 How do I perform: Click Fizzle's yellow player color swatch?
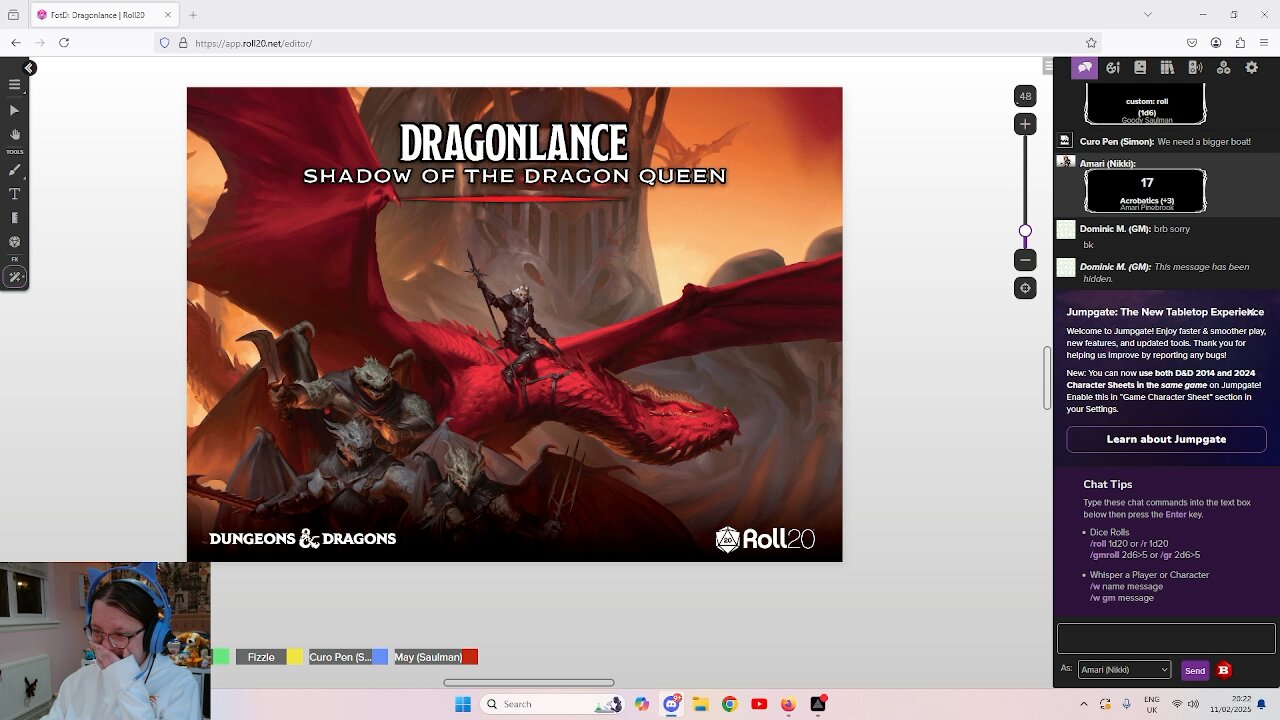point(295,657)
